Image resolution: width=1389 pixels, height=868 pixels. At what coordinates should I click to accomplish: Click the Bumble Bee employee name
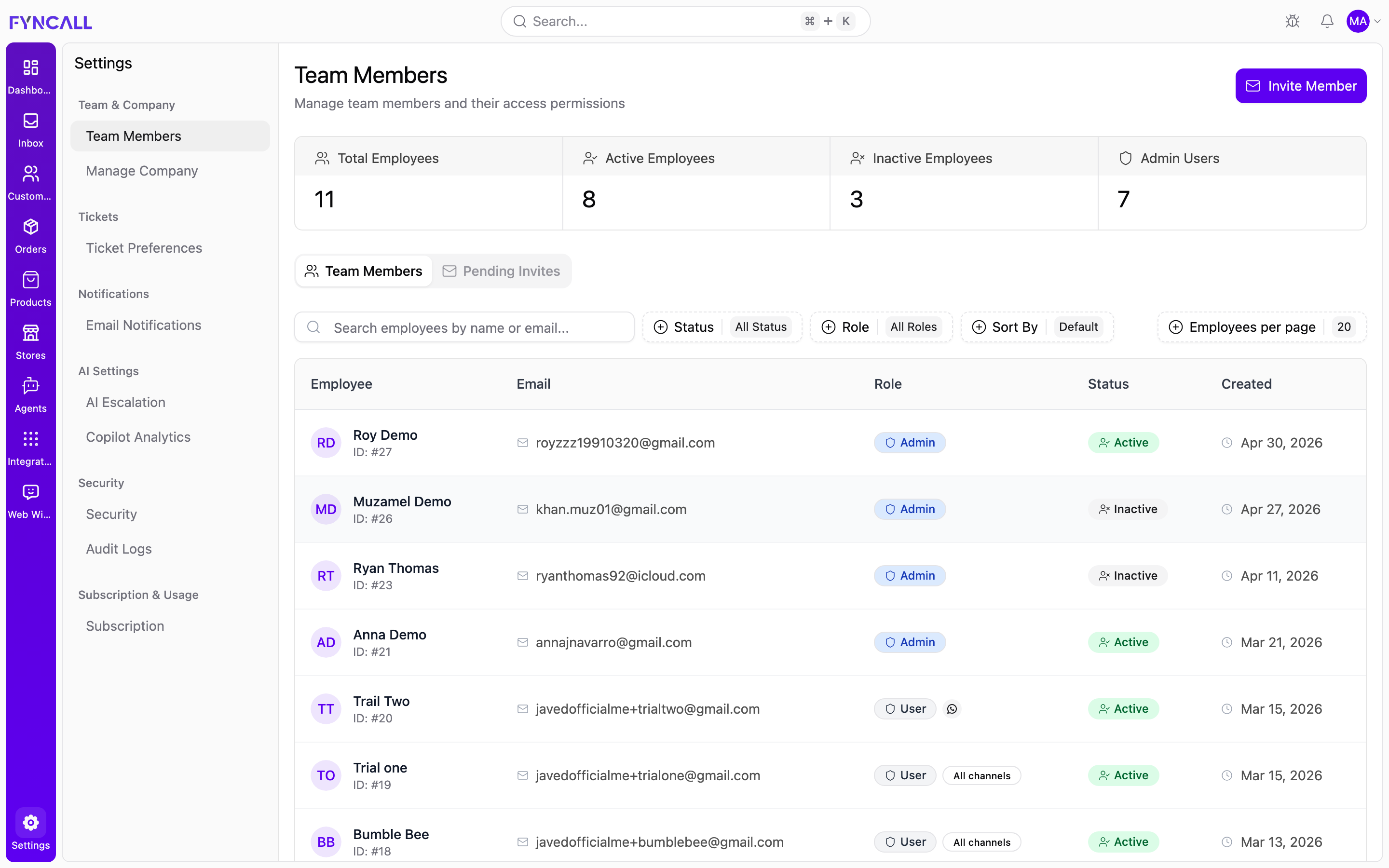click(x=391, y=834)
